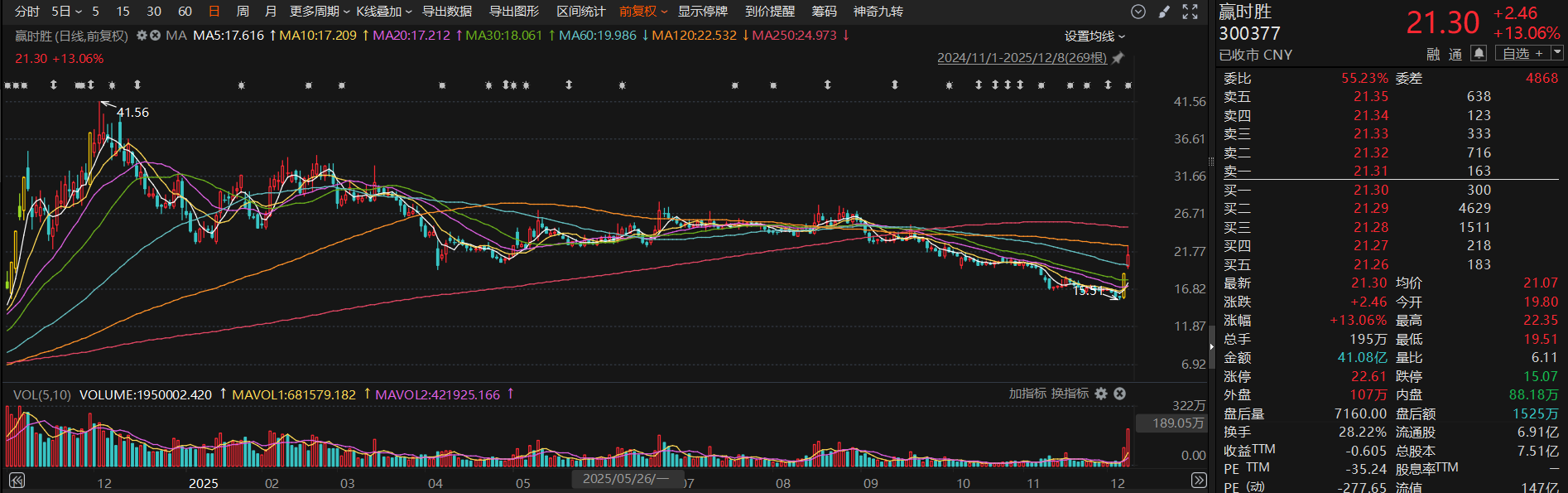
Task: Select the 5-minute period
Action: point(96,12)
